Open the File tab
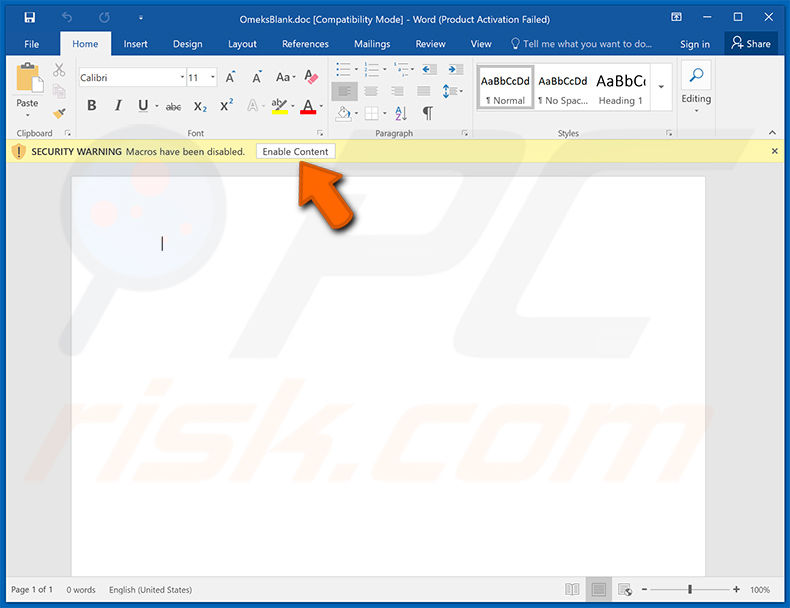Image resolution: width=790 pixels, height=608 pixels. pyautogui.click(x=31, y=44)
